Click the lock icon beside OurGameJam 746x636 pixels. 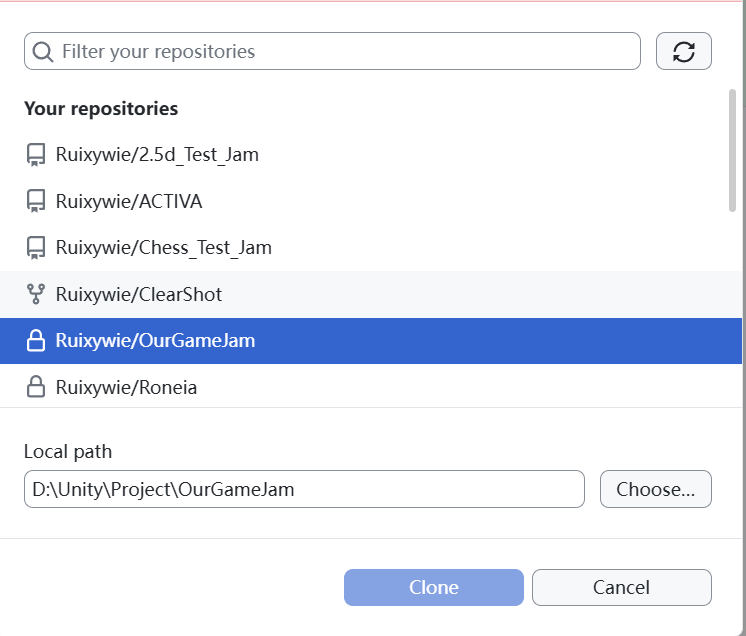click(x=36, y=341)
